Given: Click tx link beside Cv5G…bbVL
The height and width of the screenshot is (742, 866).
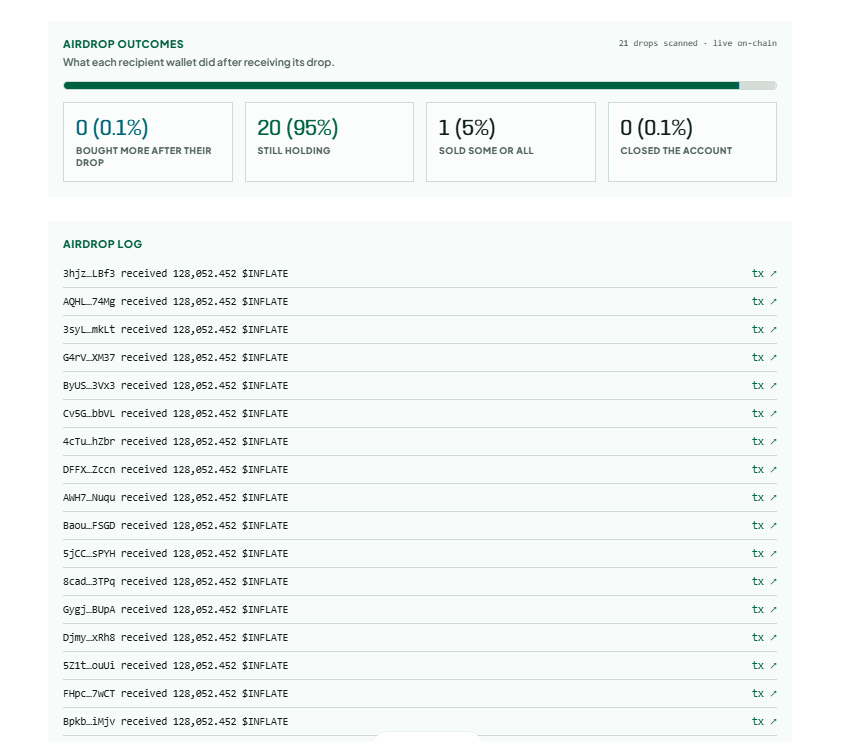Looking at the screenshot, I should pos(764,413).
